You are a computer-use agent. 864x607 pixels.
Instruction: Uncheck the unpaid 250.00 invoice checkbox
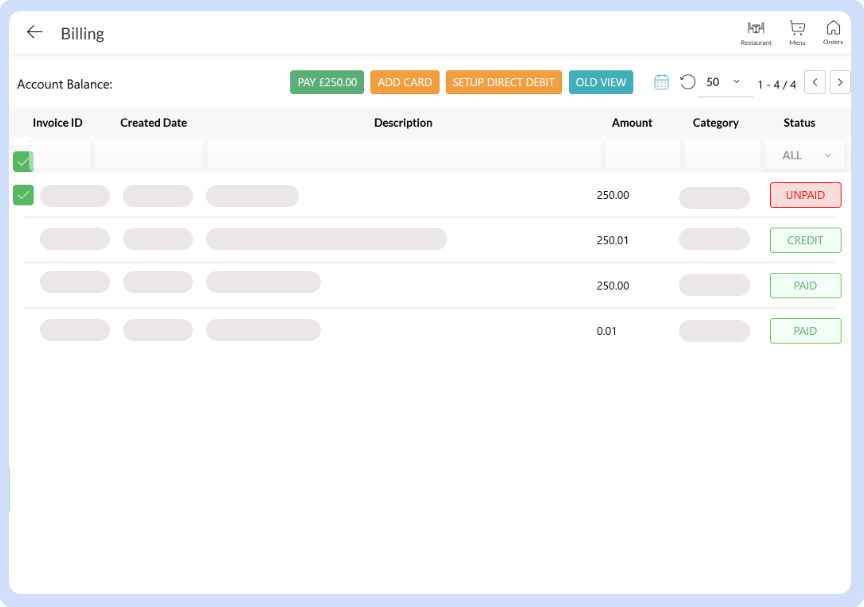pyautogui.click(x=23, y=195)
